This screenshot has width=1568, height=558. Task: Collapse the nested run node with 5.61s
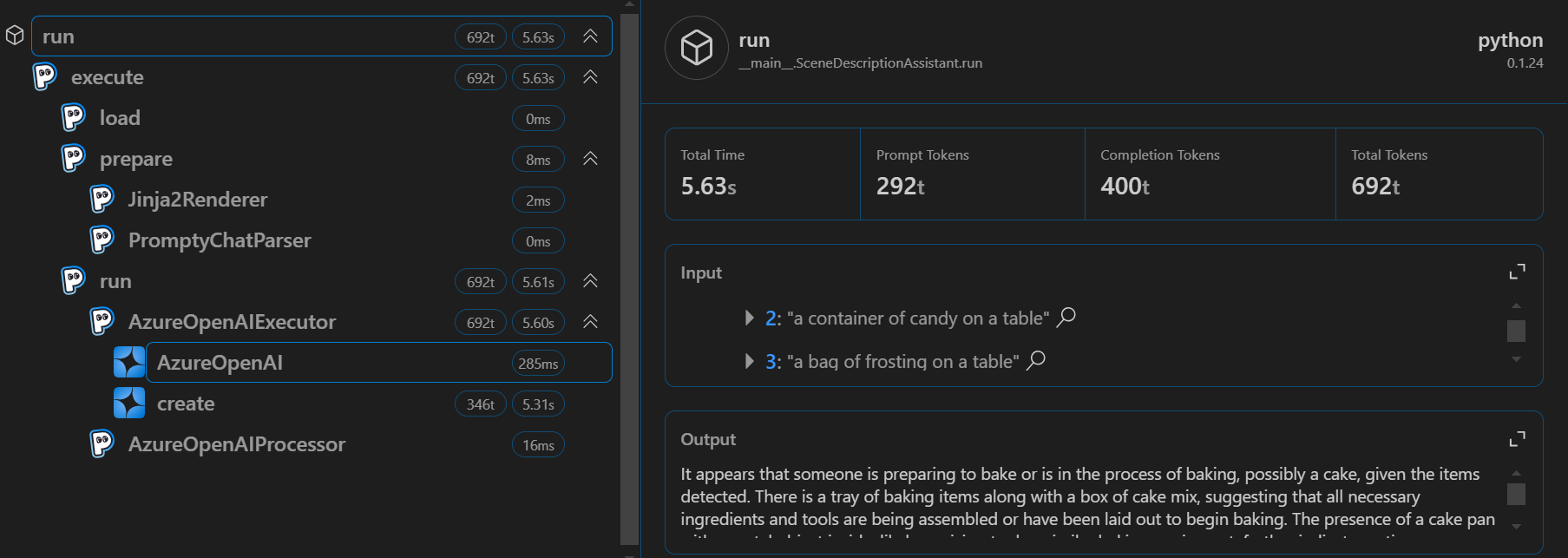590,281
